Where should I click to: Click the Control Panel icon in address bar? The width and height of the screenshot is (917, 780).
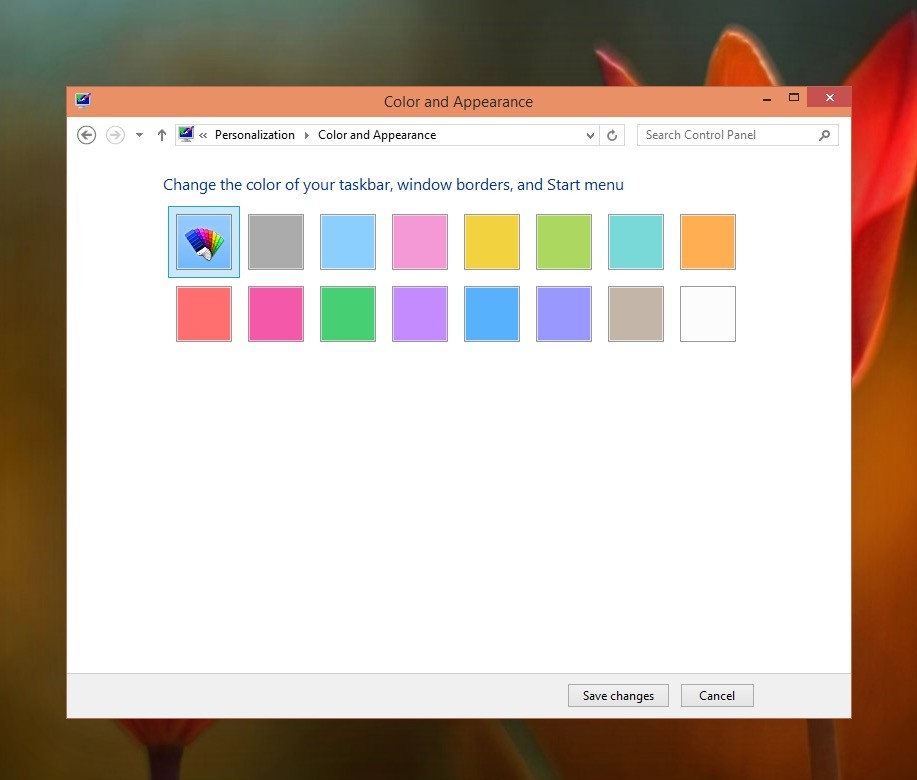(185, 133)
